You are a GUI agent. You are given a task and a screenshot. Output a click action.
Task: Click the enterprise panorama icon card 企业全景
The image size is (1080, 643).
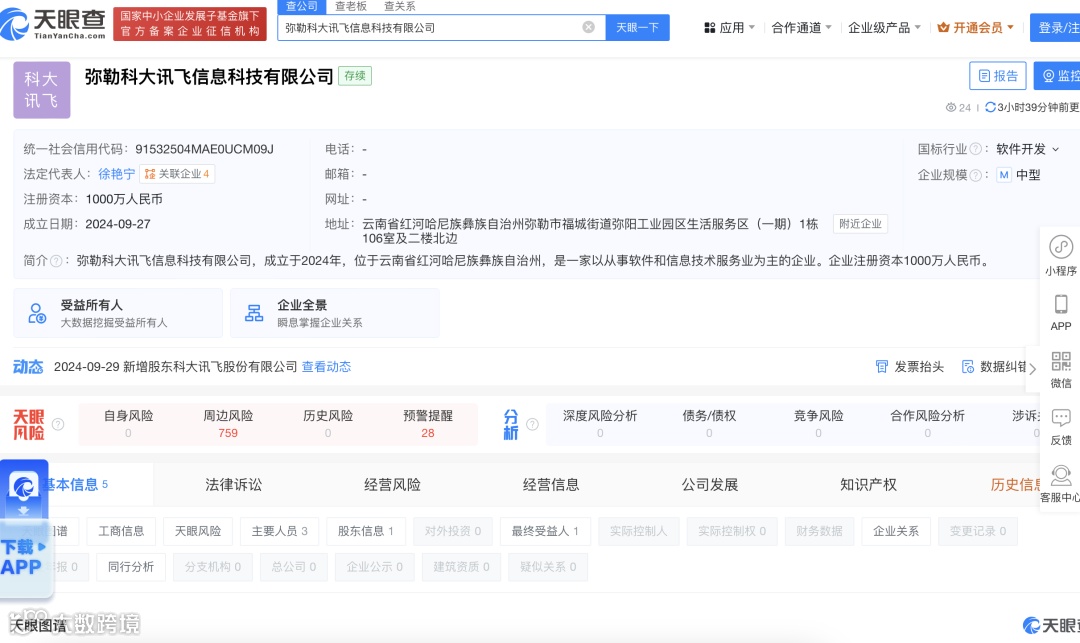335,313
